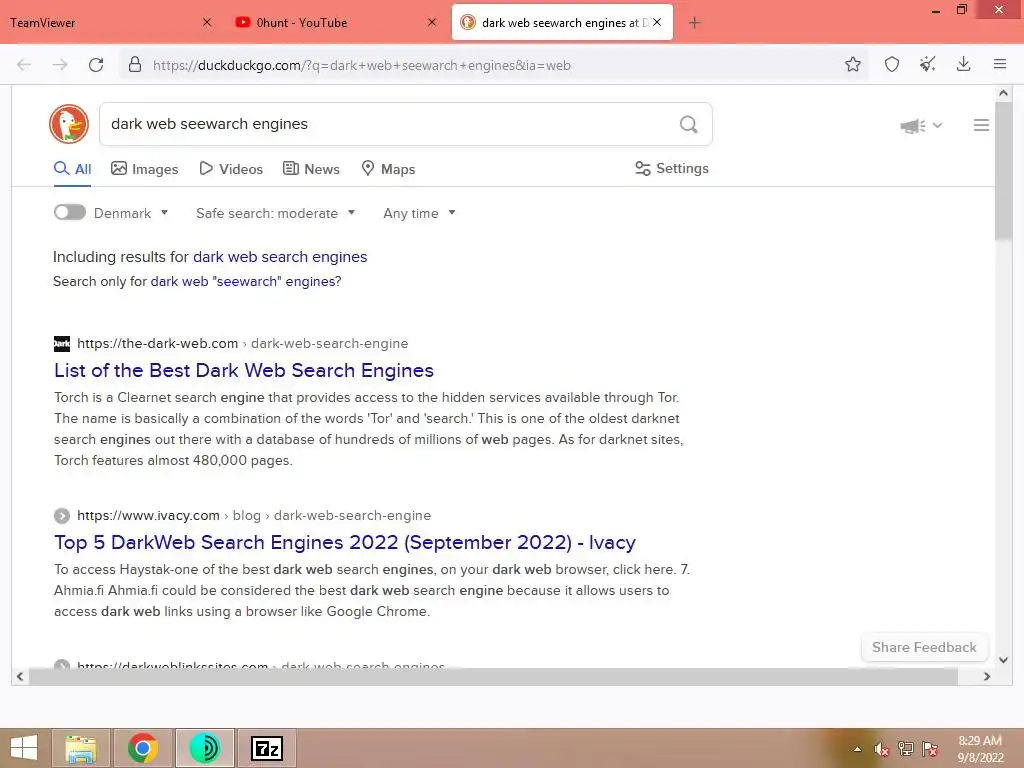
Task: Click the vertical scrollbar down arrow
Action: pos(1003,660)
